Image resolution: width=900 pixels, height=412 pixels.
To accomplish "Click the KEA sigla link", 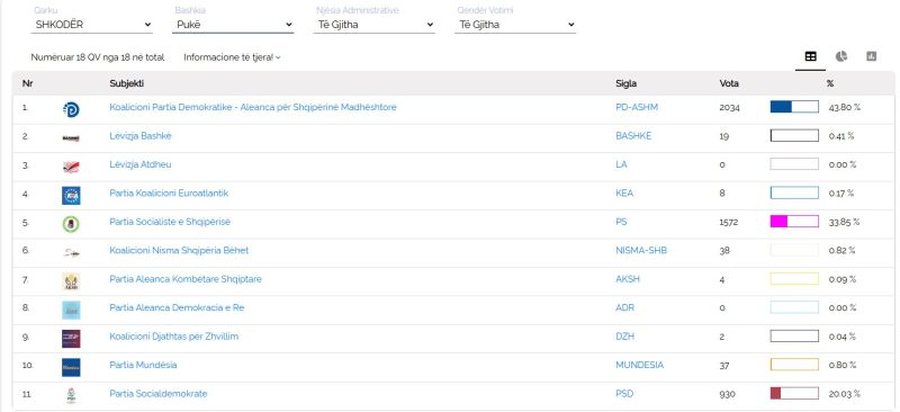I will pos(624,193).
